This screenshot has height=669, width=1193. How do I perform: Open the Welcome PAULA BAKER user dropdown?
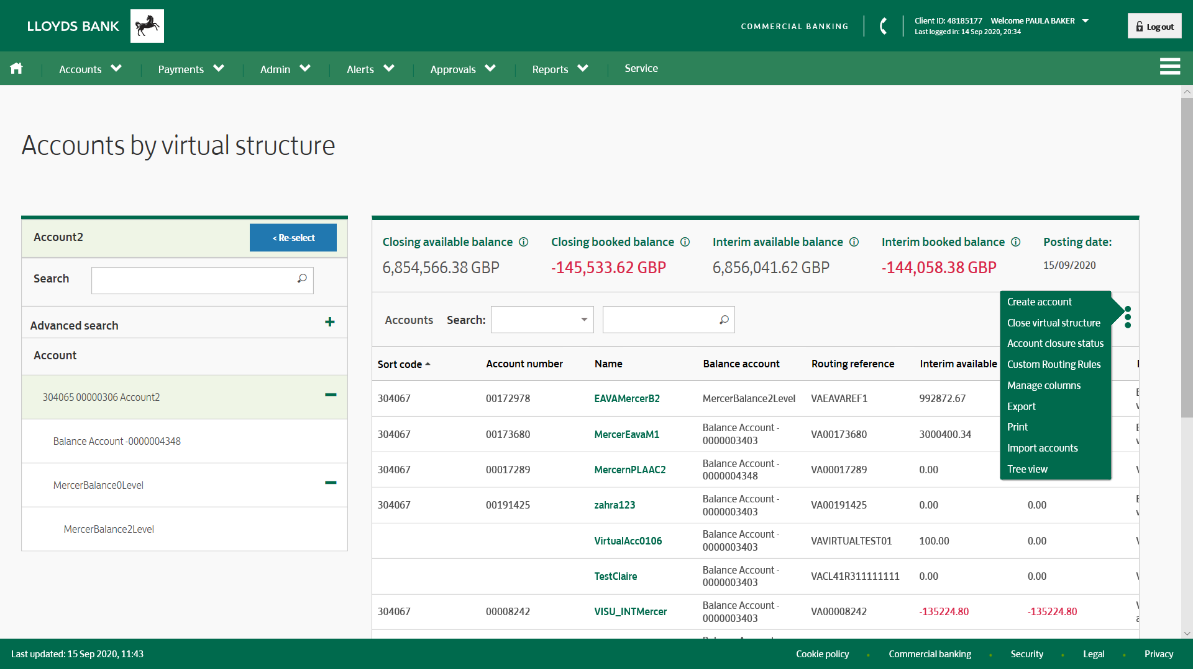[x=1039, y=21]
